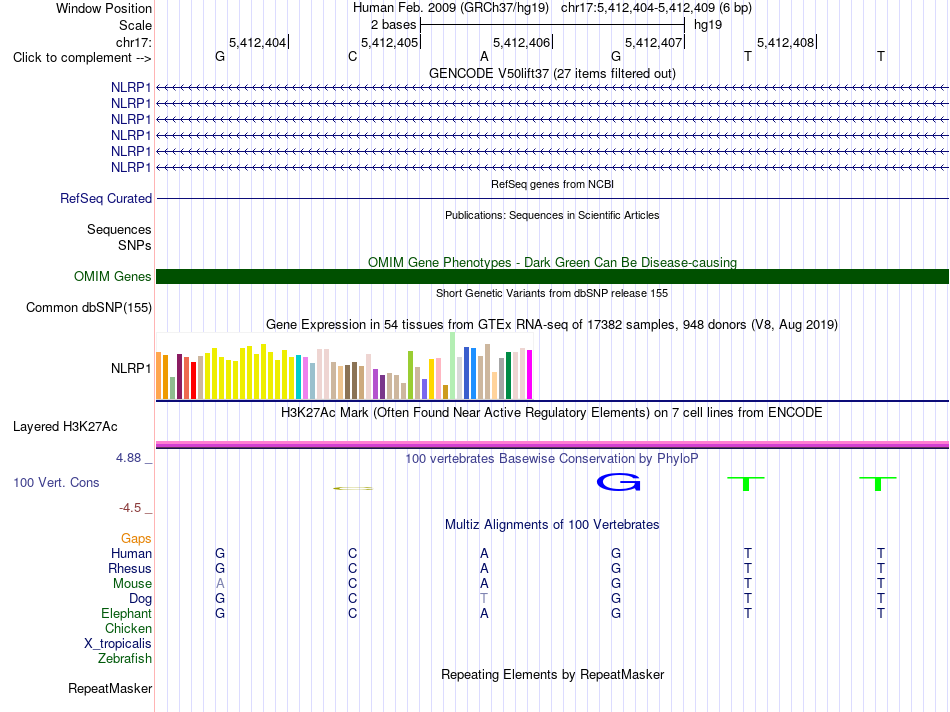Click the 'Sequences' label under Publications
Image resolution: width=950 pixels, height=712 pixels.
click(x=119, y=230)
